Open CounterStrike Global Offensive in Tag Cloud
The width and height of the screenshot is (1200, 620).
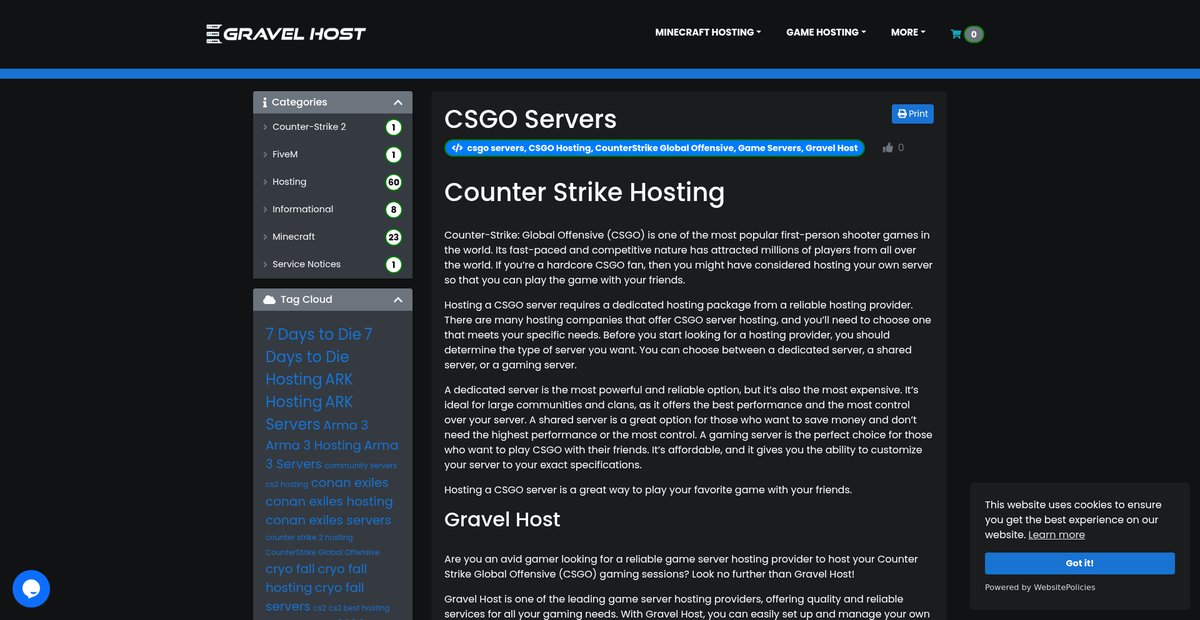click(322, 552)
